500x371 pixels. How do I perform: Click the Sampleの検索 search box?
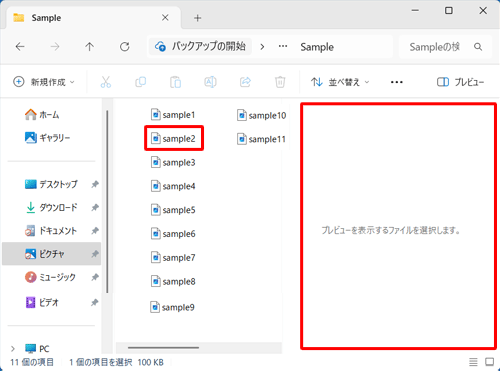click(x=445, y=47)
